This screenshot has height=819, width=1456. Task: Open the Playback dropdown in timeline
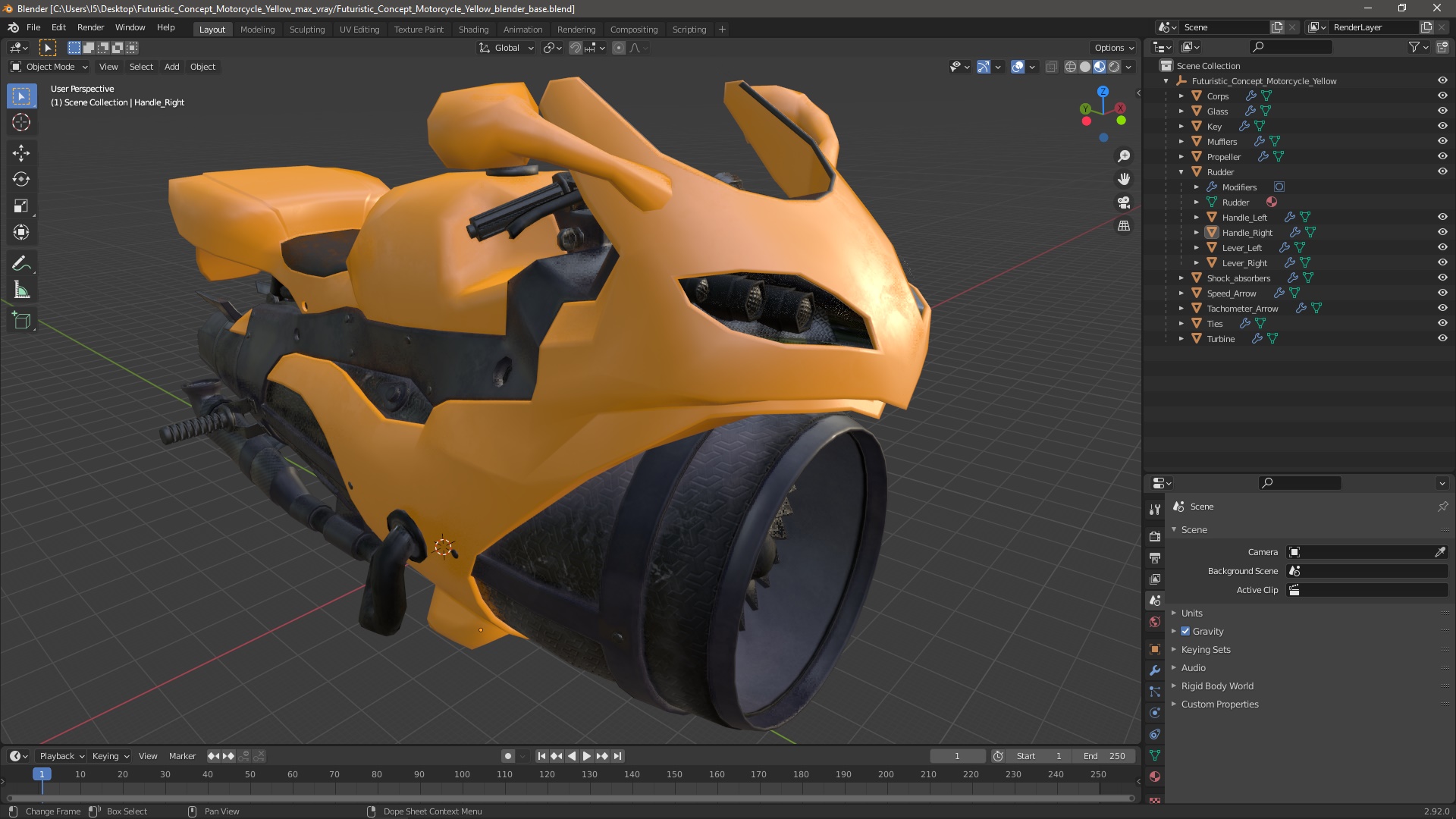61,756
